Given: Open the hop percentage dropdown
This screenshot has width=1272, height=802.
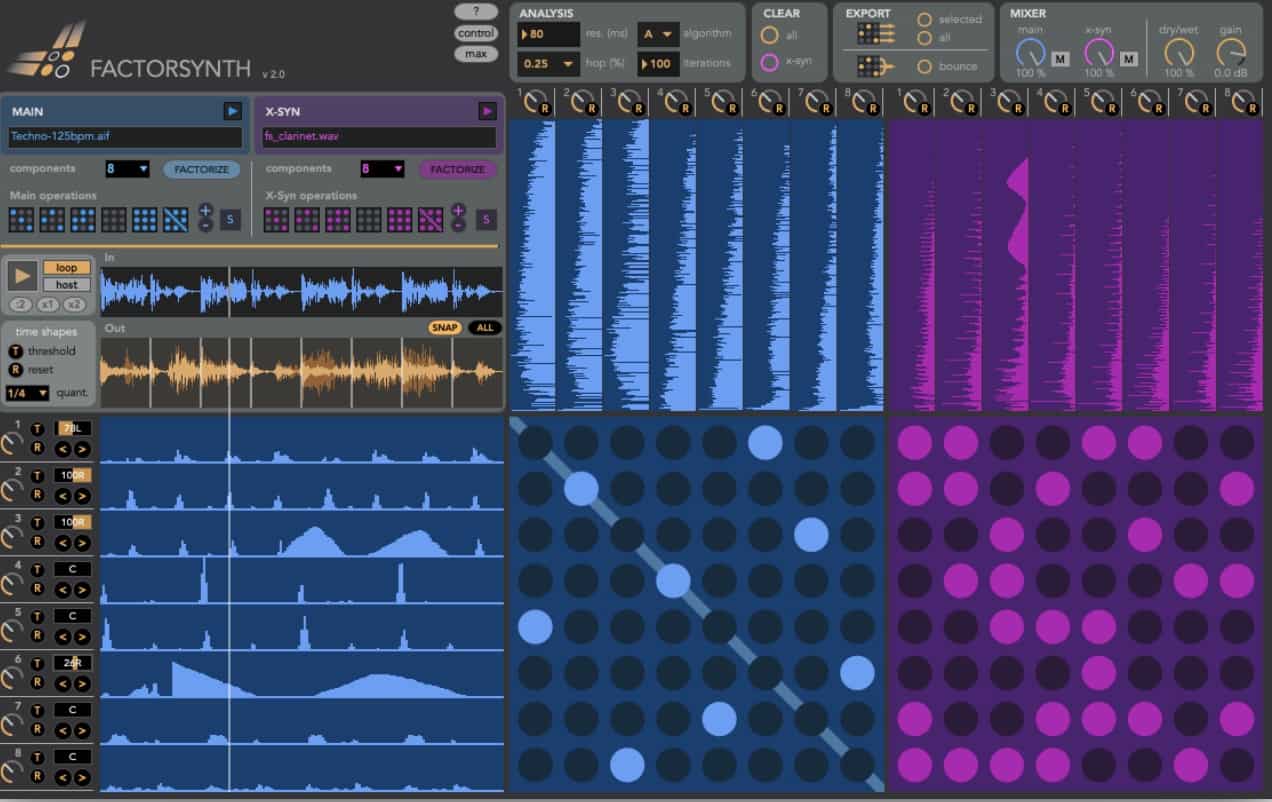Looking at the screenshot, I should click(548, 63).
